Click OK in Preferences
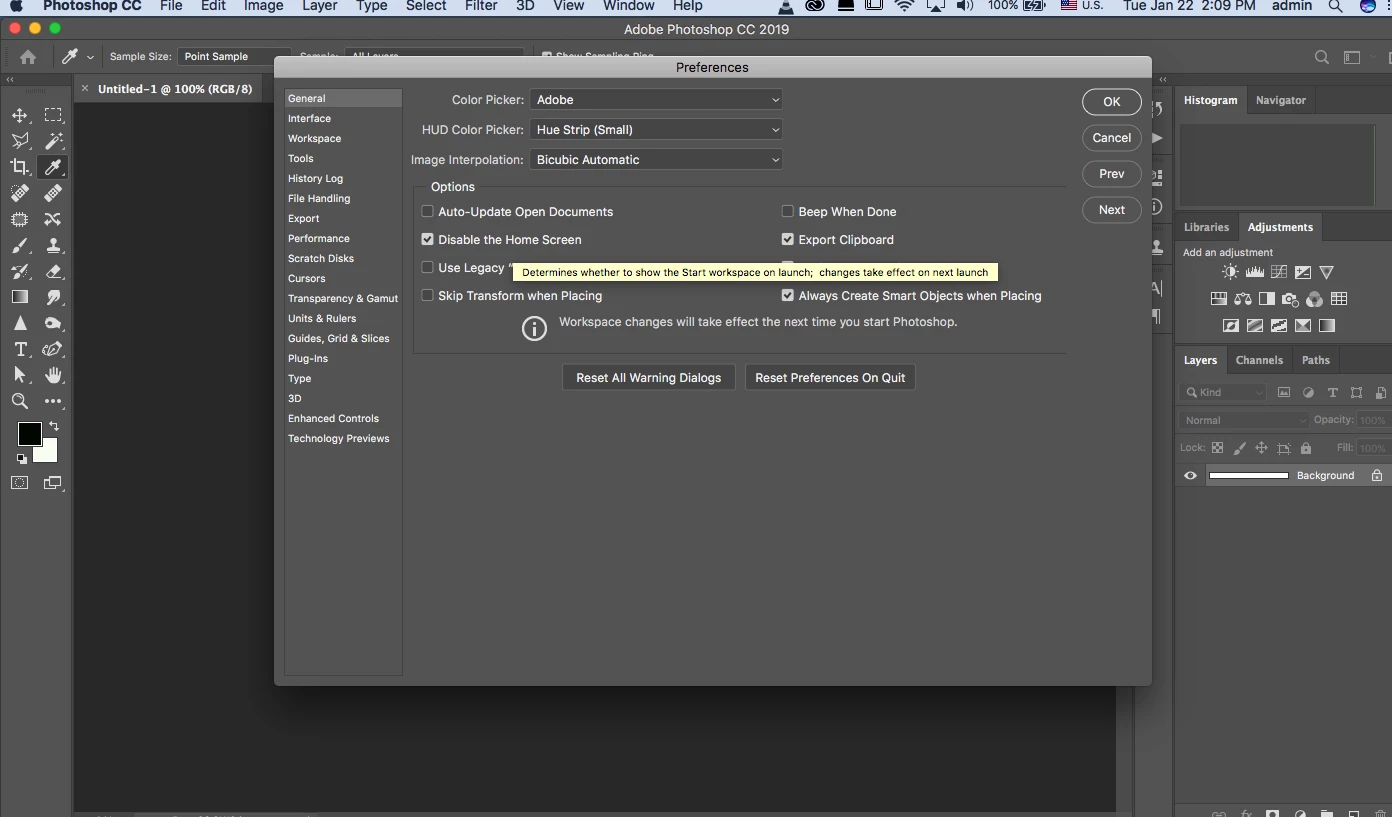 tap(1112, 102)
